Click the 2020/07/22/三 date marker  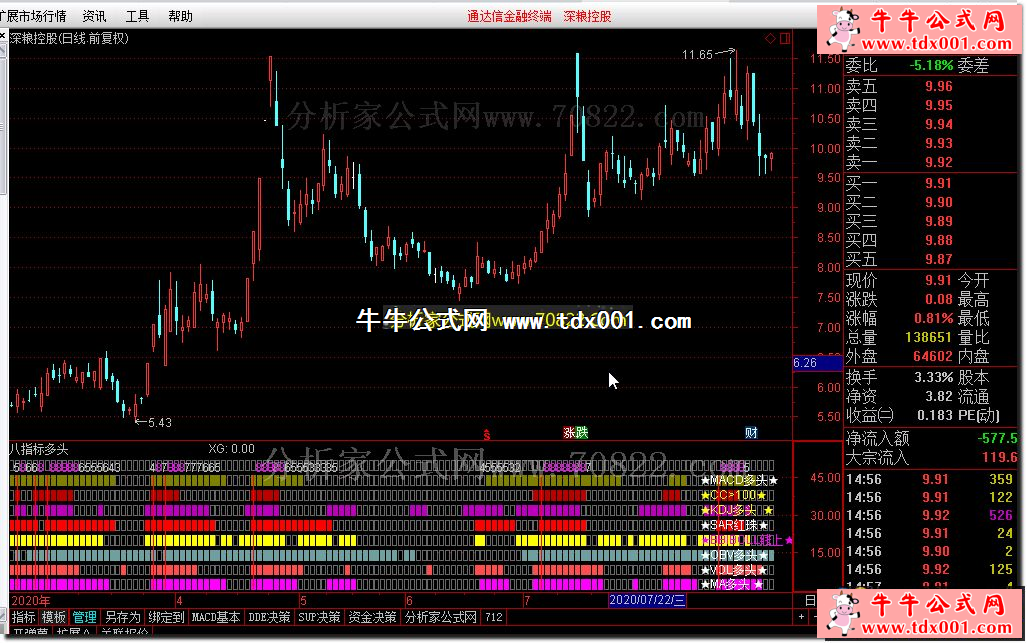coord(647,600)
